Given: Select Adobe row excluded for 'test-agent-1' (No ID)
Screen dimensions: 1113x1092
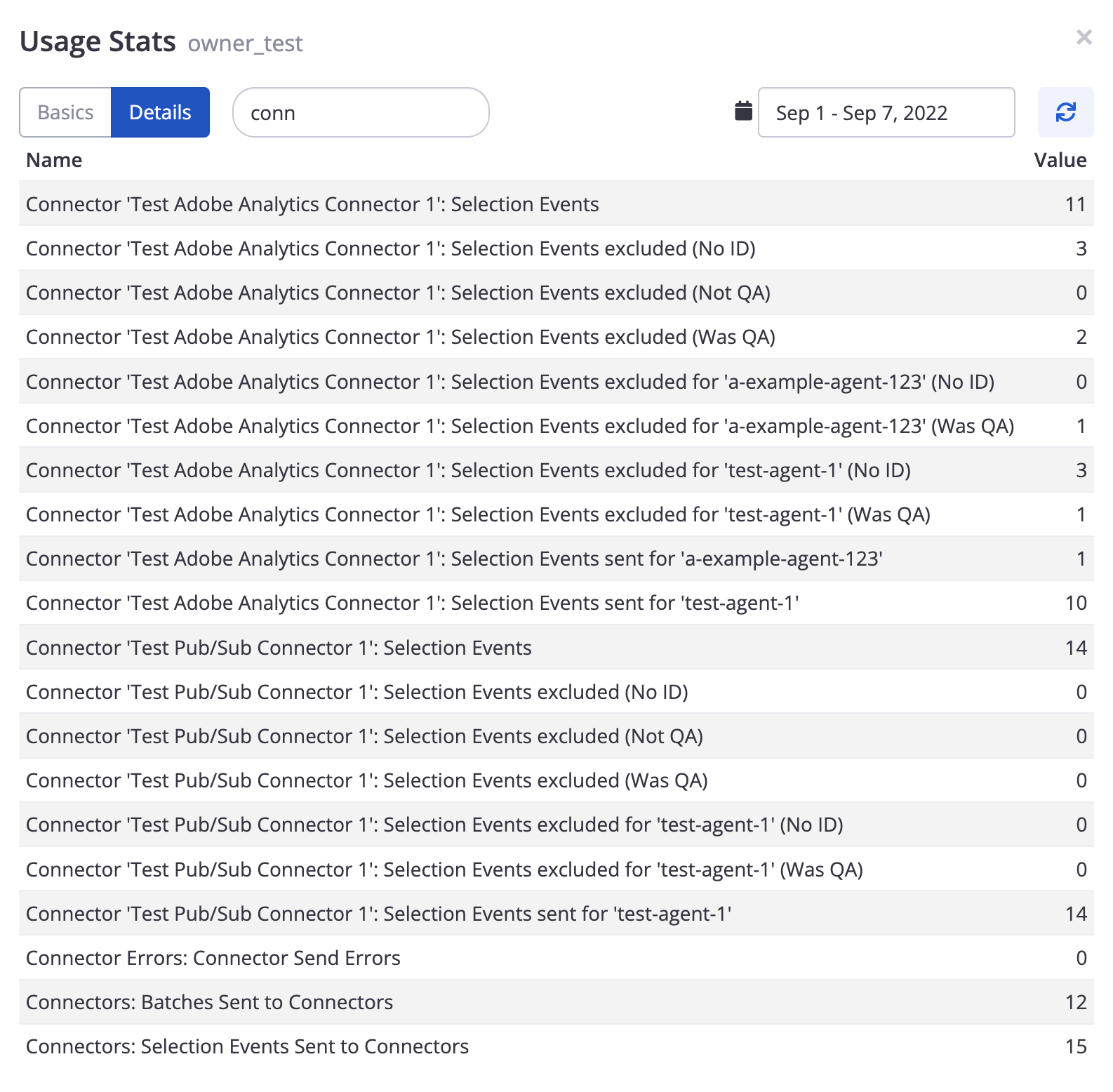Looking at the screenshot, I should pyautogui.click(x=556, y=470).
